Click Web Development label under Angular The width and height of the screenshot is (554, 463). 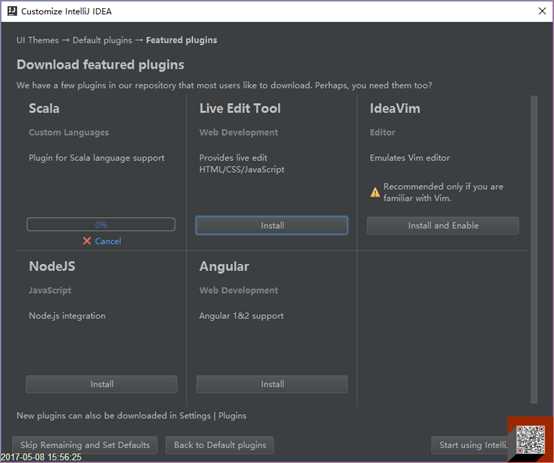239,291
